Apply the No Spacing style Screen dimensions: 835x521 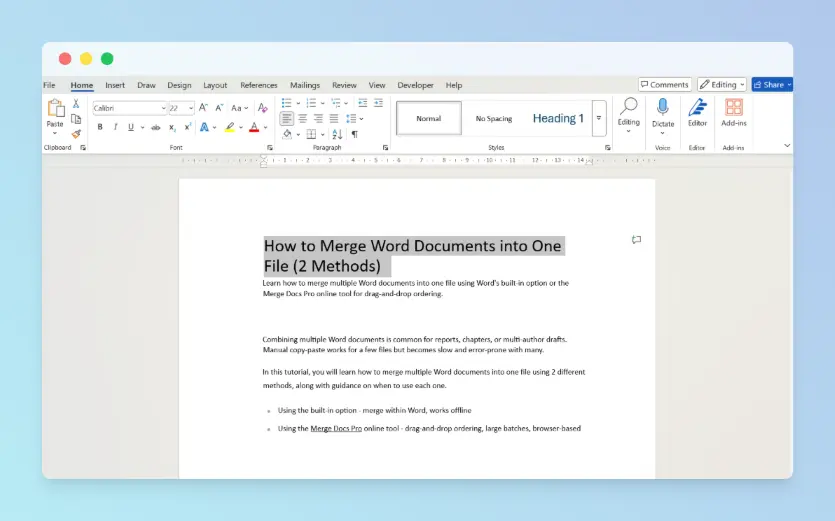pyautogui.click(x=494, y=118)
